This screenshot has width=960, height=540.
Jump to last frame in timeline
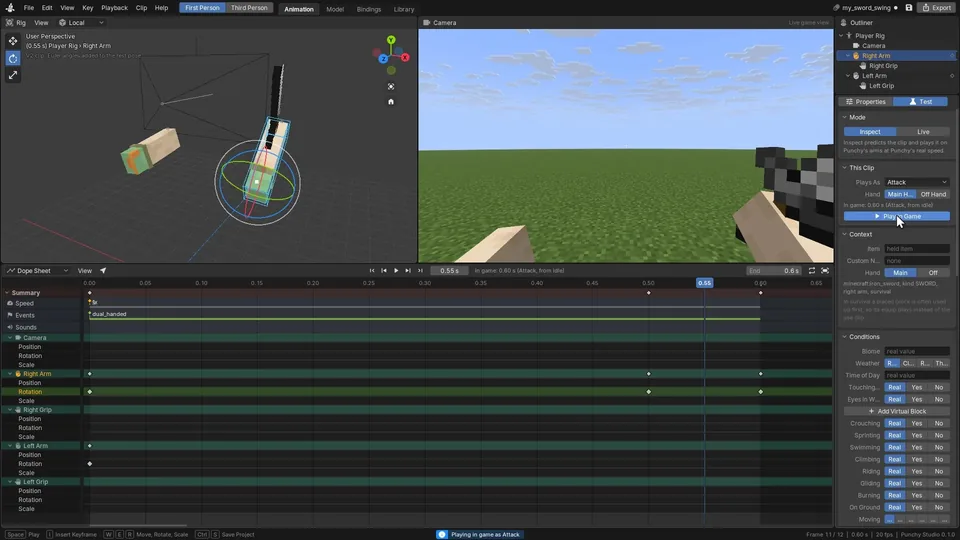click(420, 271)
